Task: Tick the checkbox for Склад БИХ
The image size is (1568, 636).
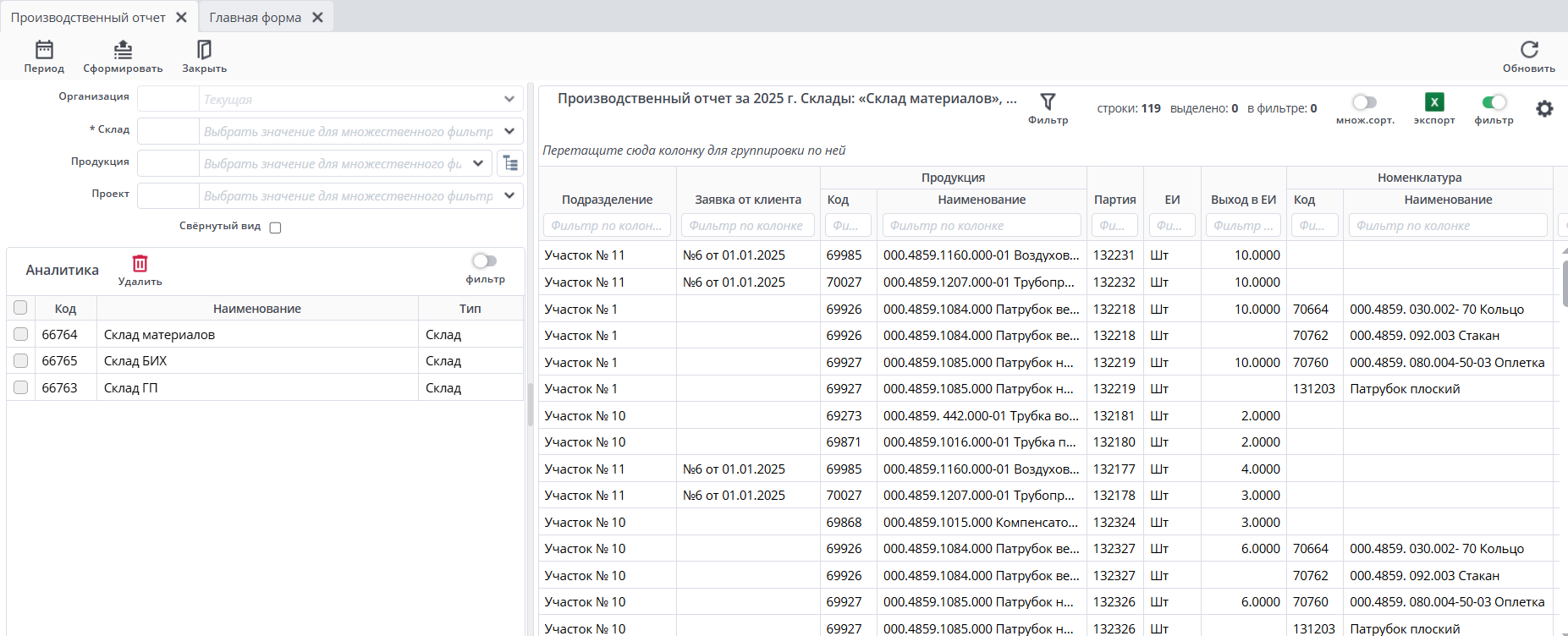Action: coord(21,361)
